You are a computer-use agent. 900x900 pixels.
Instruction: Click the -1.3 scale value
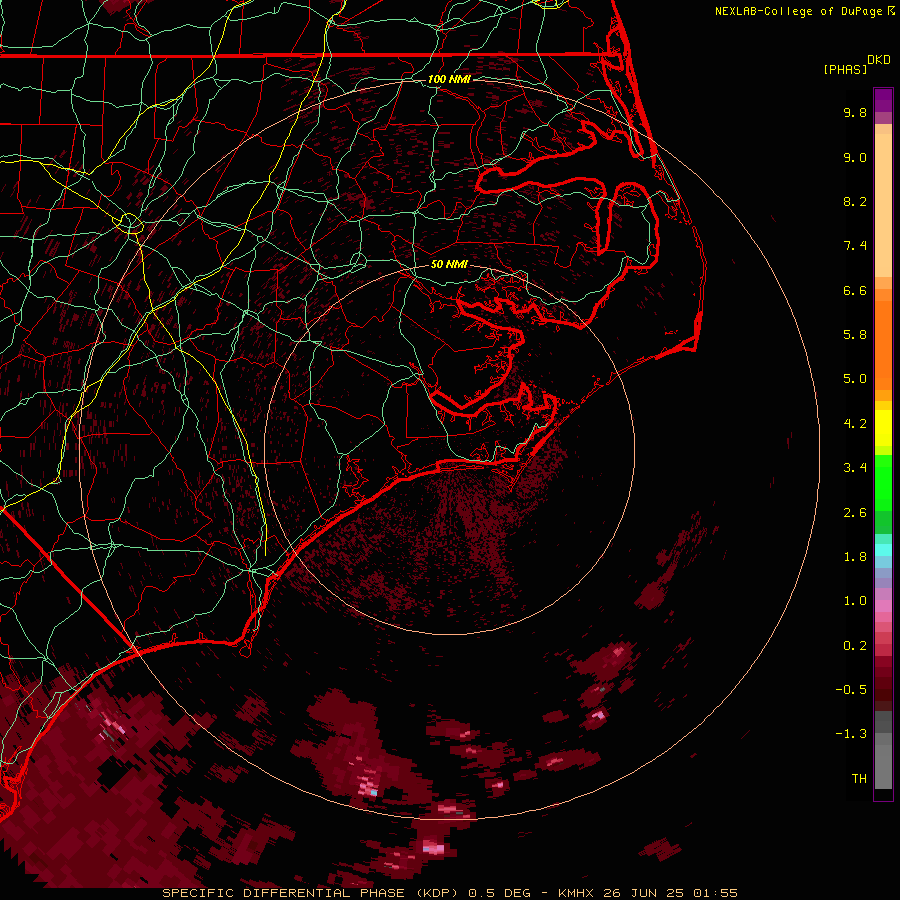pyautogui.click(x=851, y=735)
